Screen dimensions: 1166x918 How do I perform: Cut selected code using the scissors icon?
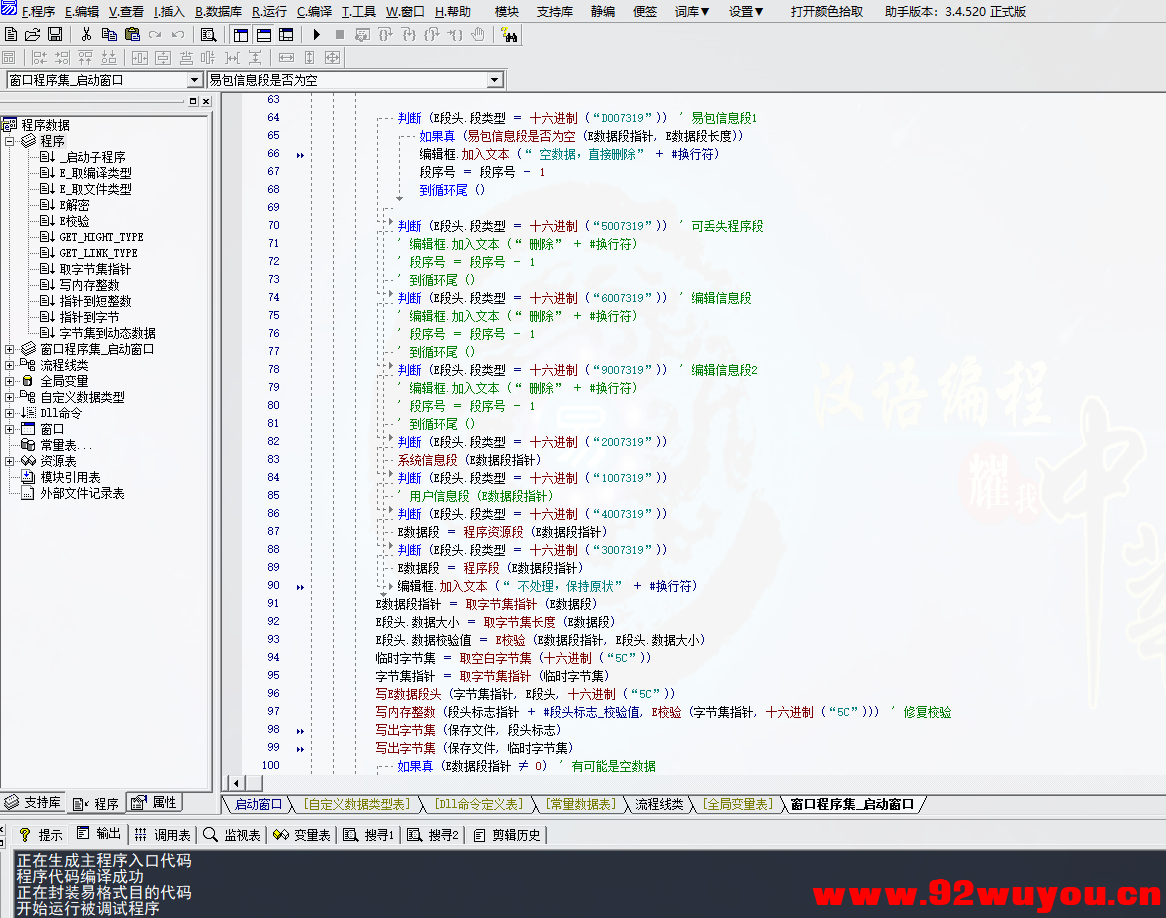85,34
